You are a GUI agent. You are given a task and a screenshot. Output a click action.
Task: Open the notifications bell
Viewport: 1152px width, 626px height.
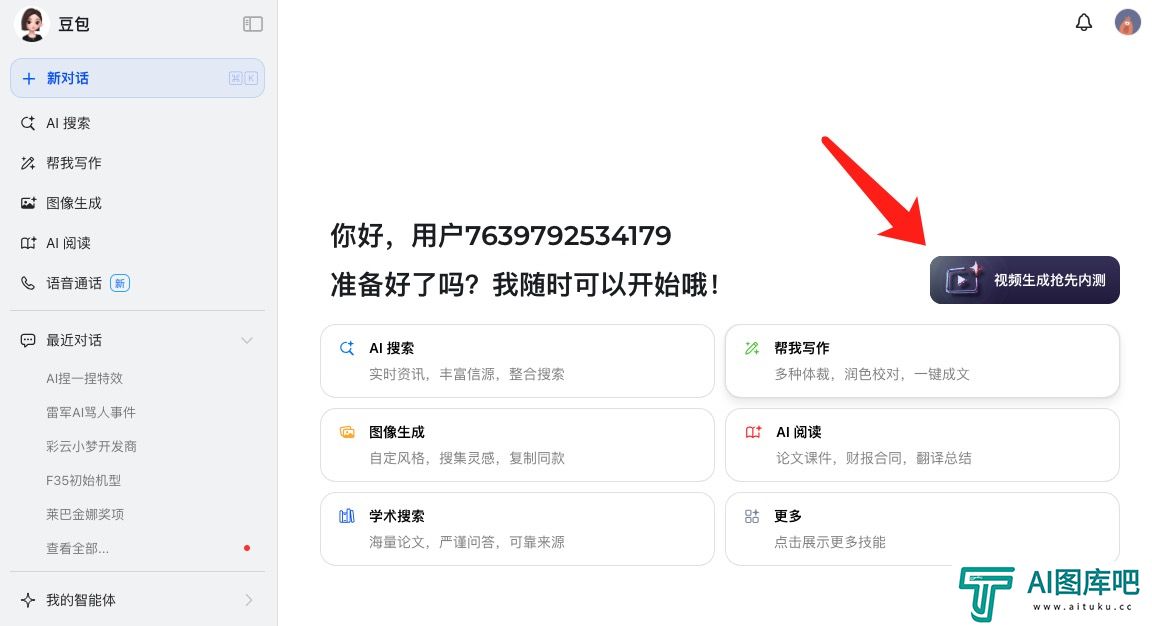(x=1084, y=23)
